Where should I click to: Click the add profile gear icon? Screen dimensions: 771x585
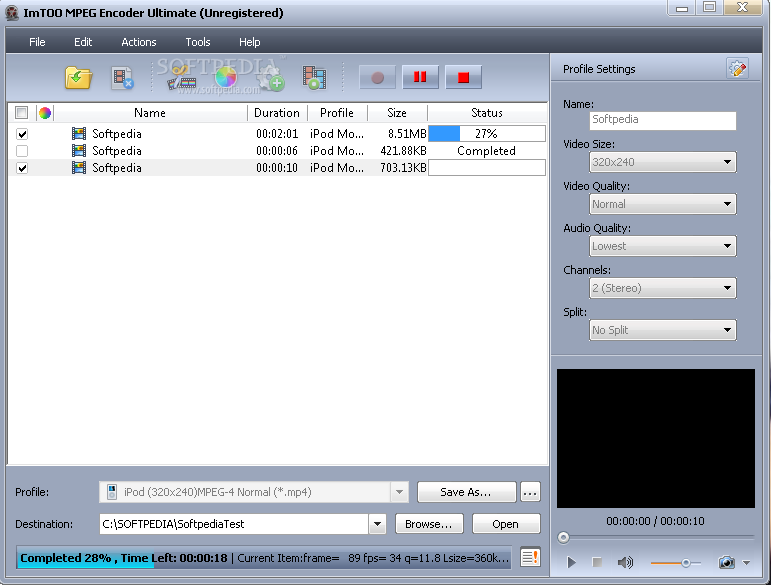pyautogui.click(x=271, y=79)
